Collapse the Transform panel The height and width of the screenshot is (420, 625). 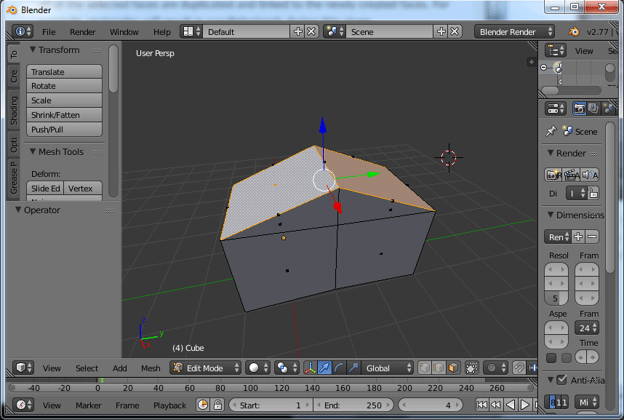point(33,50)
